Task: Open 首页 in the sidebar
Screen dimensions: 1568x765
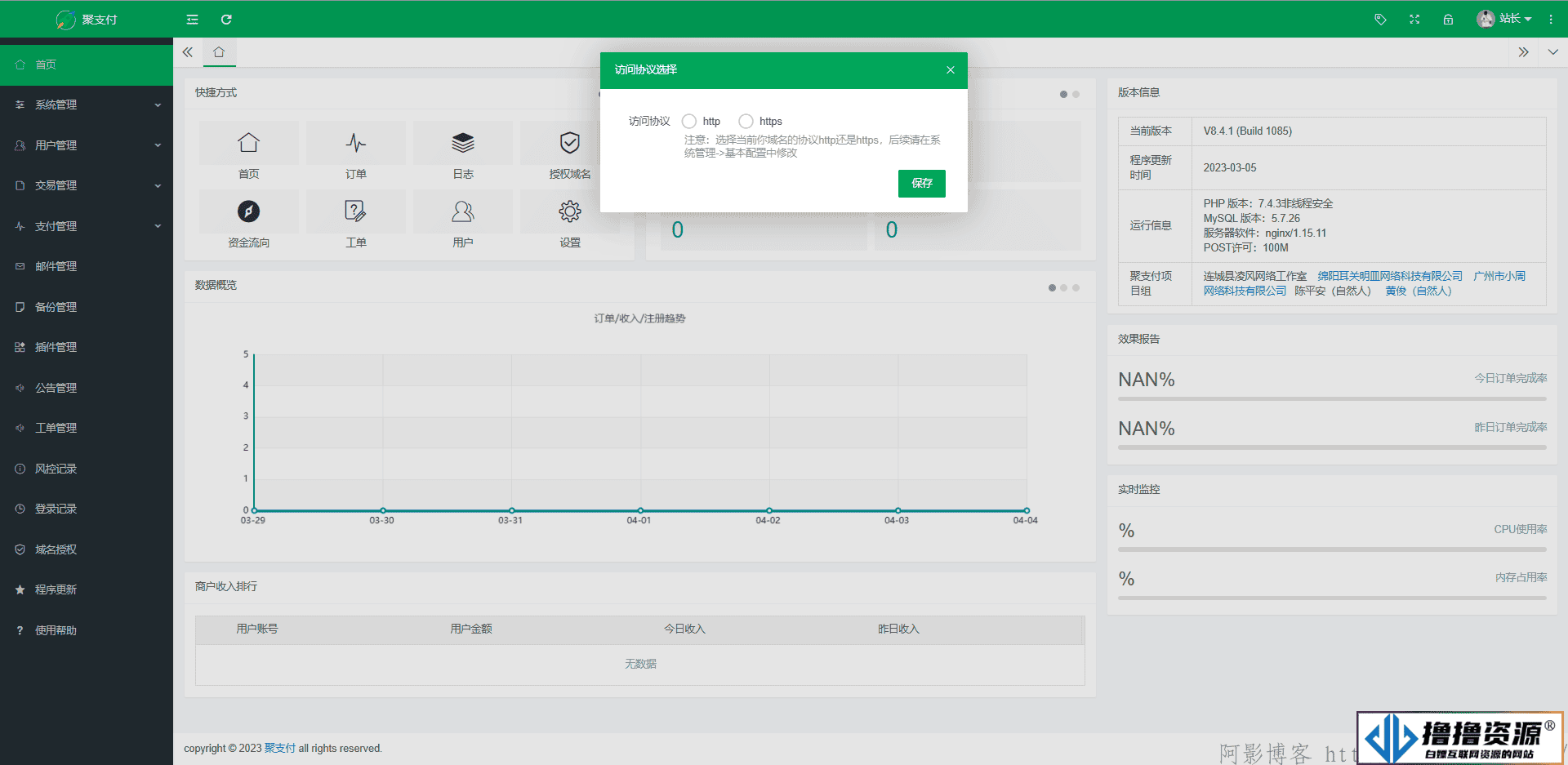Action: pos(87,64)
